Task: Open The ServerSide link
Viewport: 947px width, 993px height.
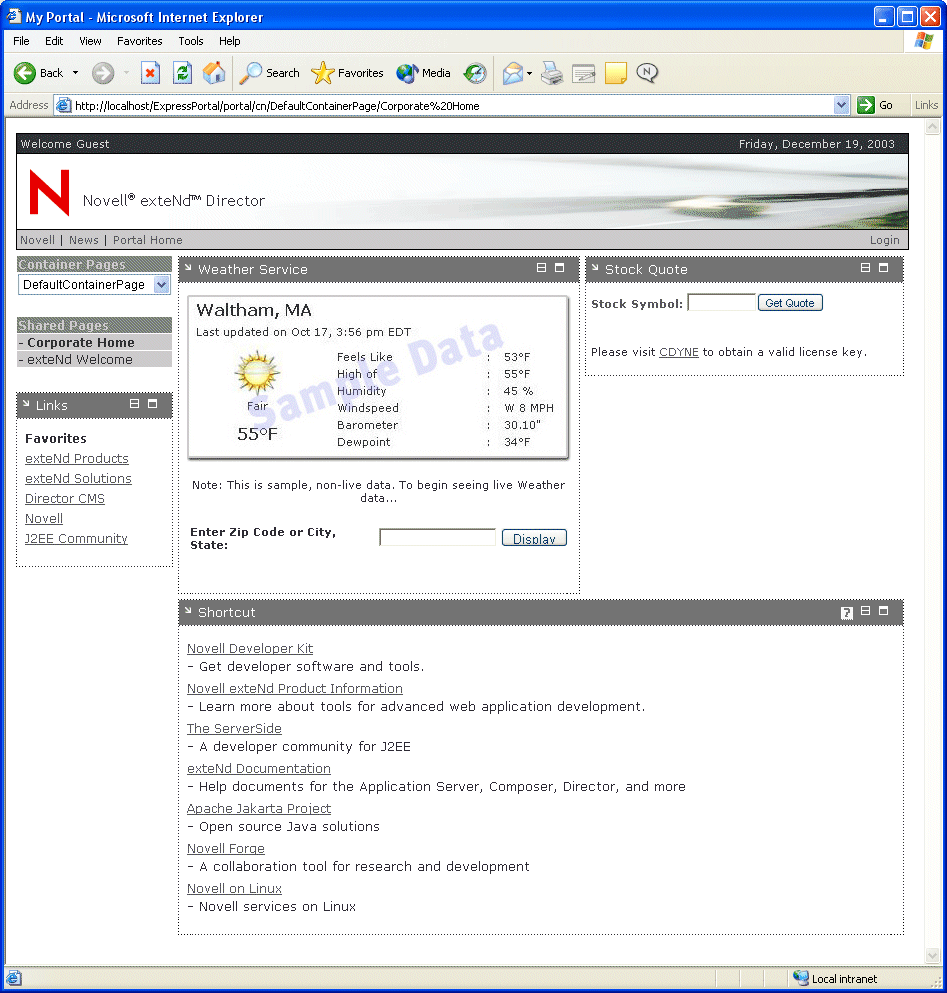Action: tap(234, 728)
